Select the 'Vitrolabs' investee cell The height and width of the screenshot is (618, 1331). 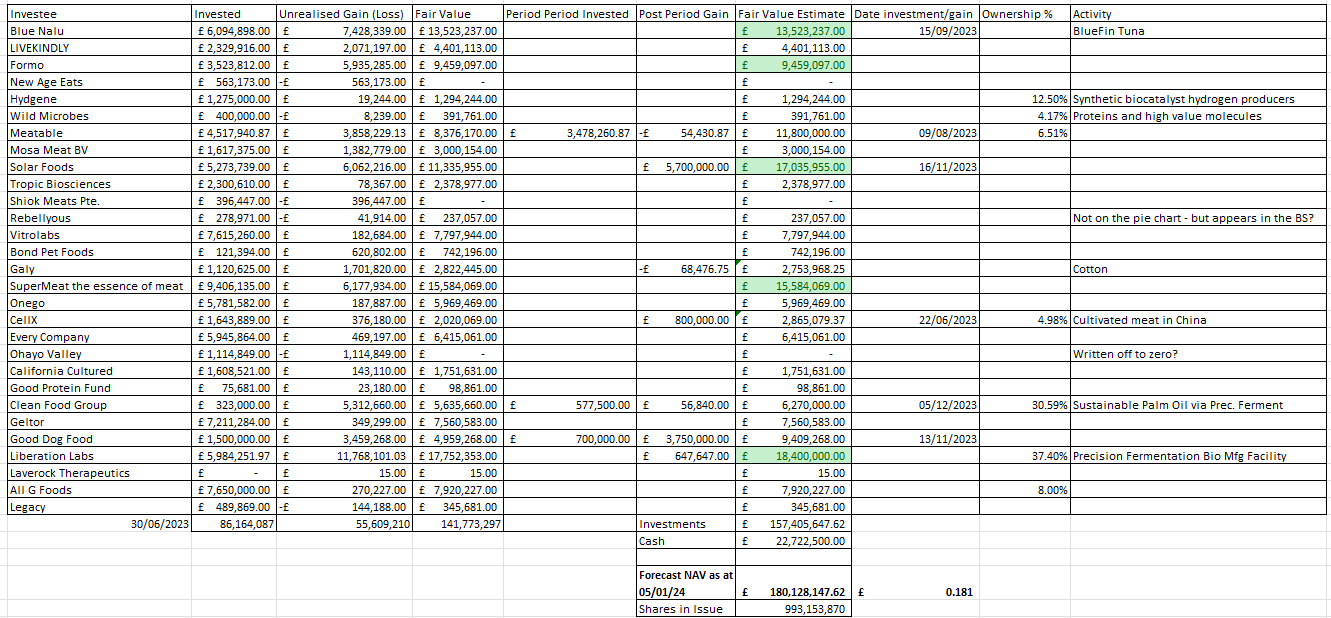pyautogui.click(x=99, y=235)
